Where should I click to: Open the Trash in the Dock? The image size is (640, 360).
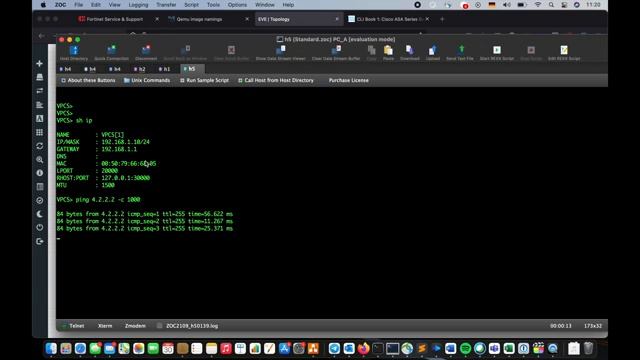tap(588, 348)
